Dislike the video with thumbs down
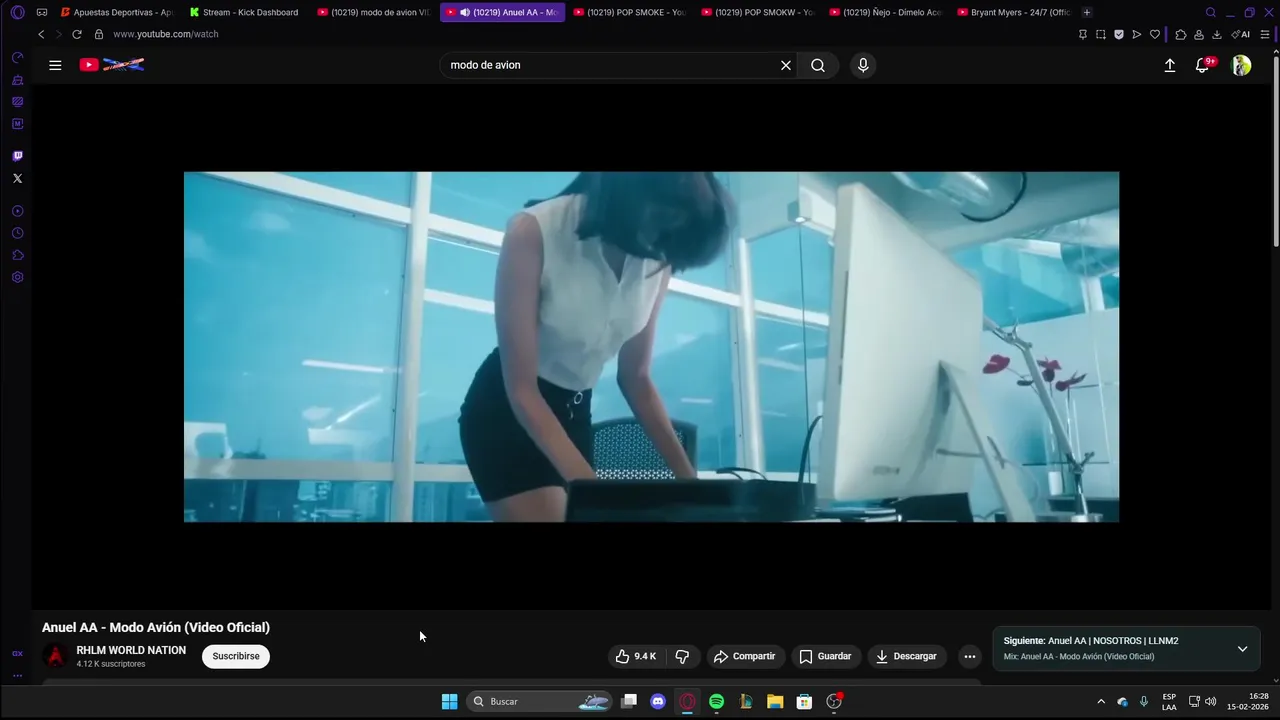Viewport: 1280px width, 720px height. (682, 656)
